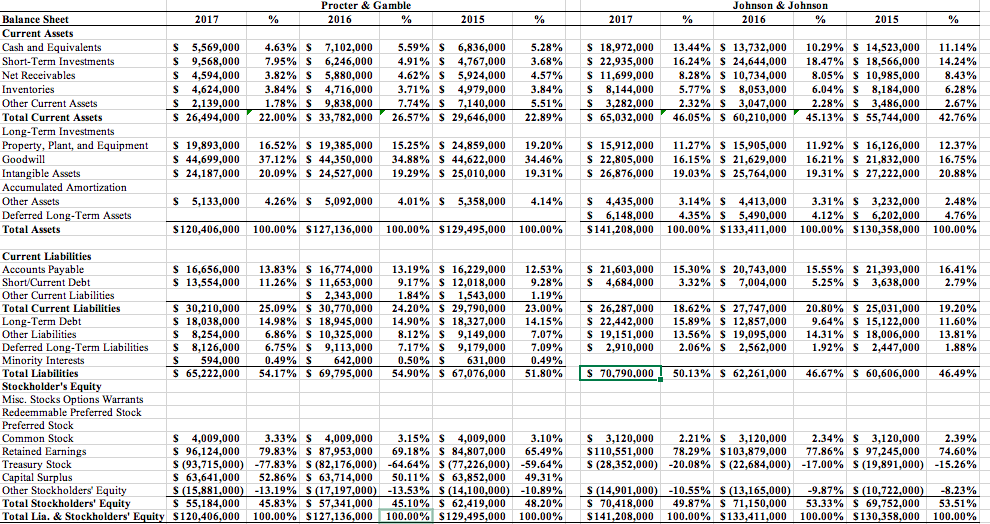The height and width of the screenshot is (524, 990).
Task: Click the Stockholder's Equity section heading
Action: [x=52, y=386]
